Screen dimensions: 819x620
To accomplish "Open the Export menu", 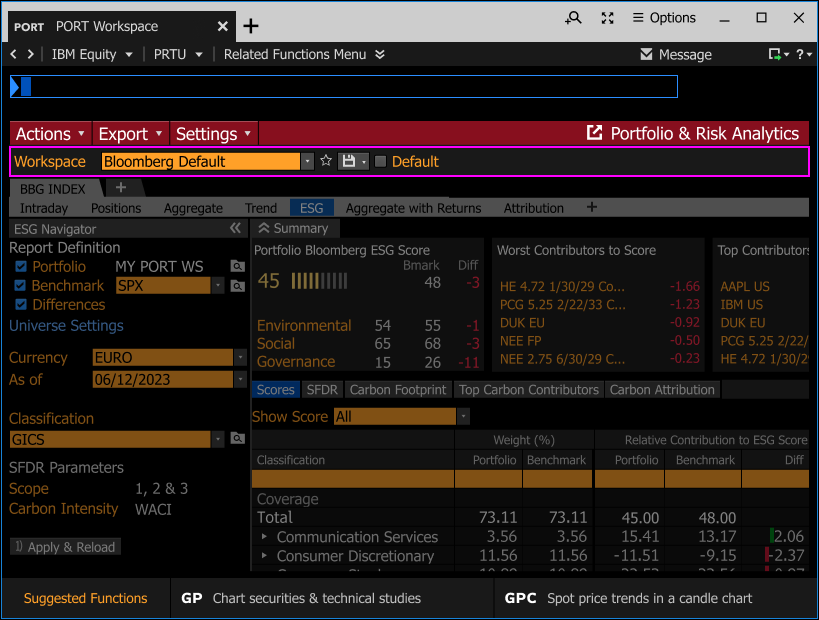I will click(x=131, y=134).
